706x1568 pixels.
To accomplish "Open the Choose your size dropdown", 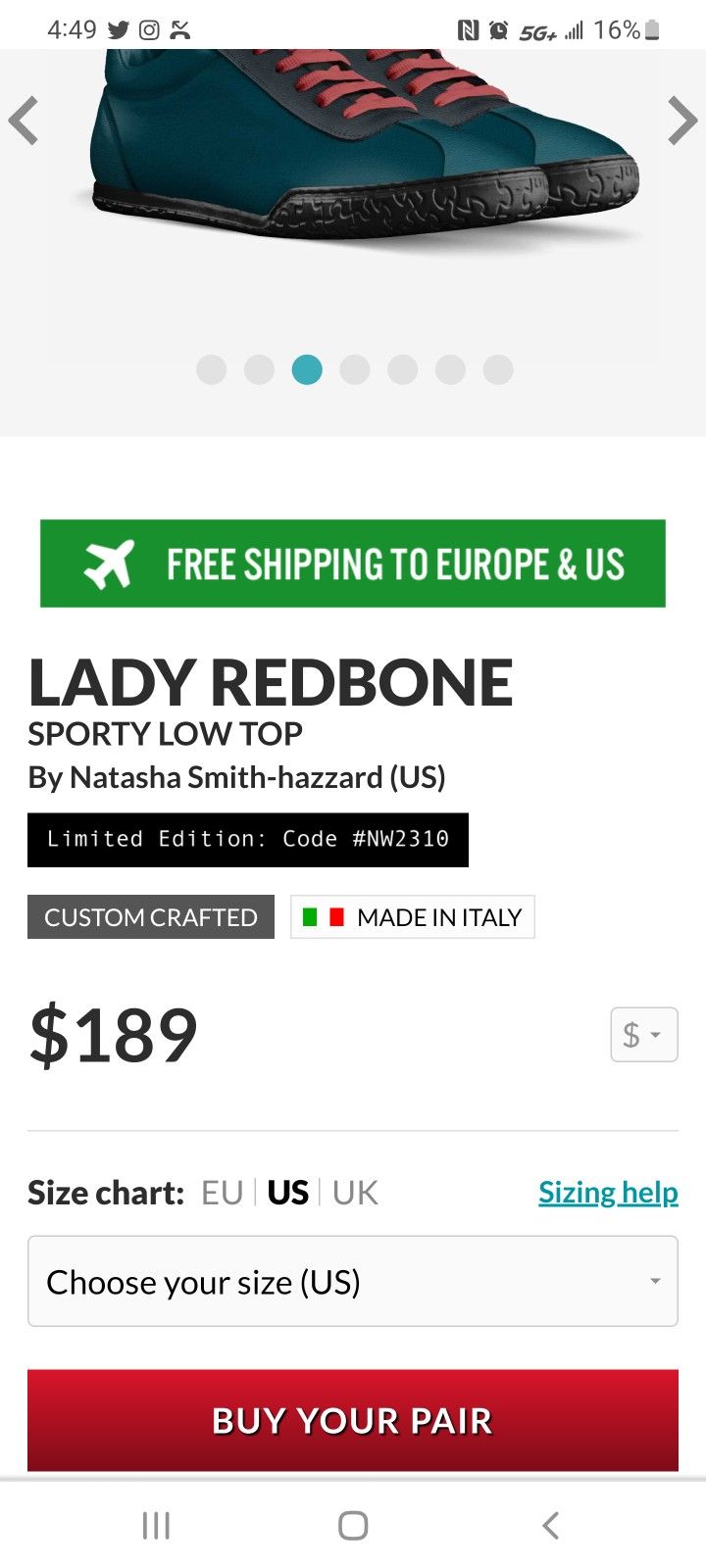I will pos(352,1281).
